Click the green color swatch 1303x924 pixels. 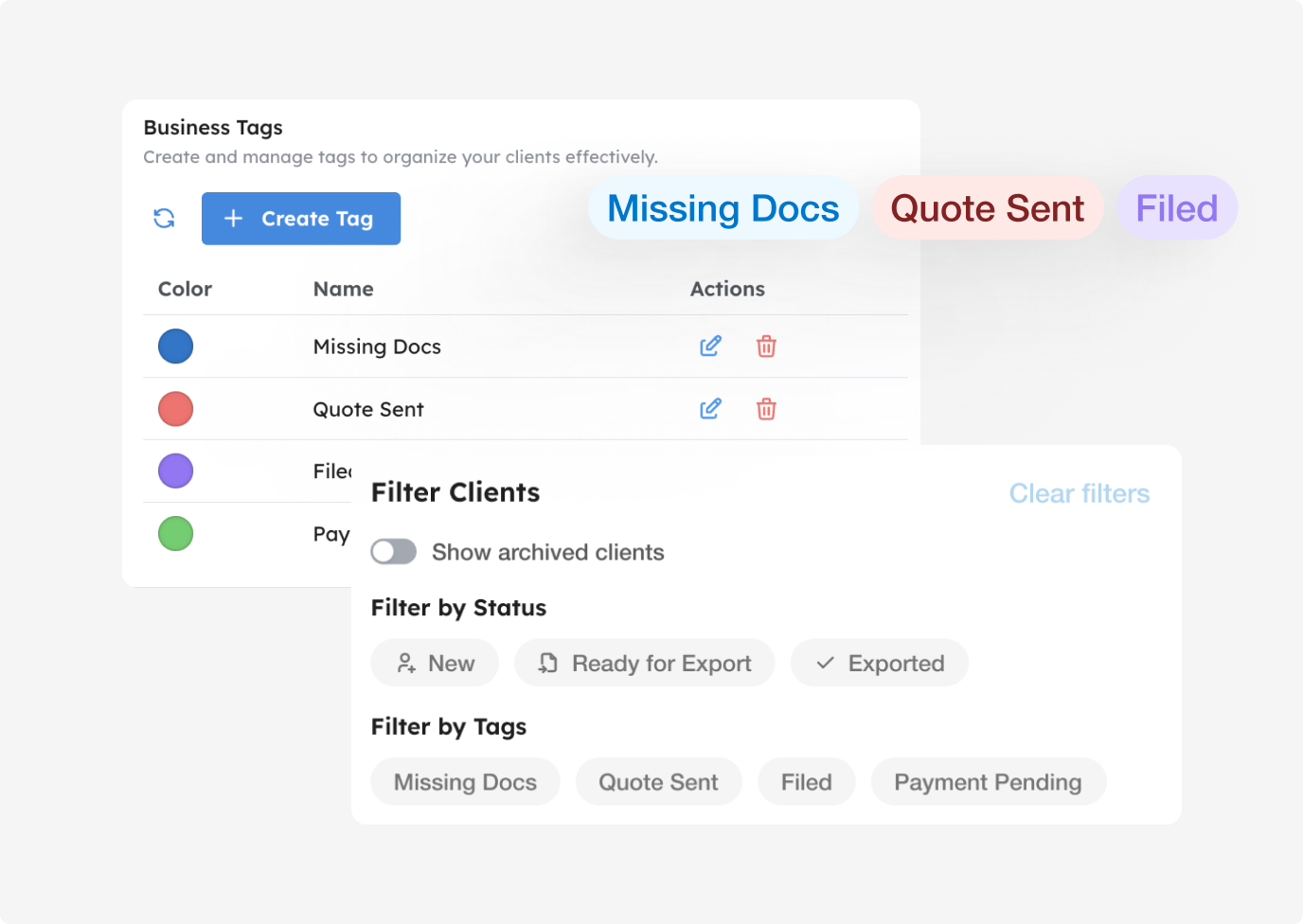(x=176, y=534)
